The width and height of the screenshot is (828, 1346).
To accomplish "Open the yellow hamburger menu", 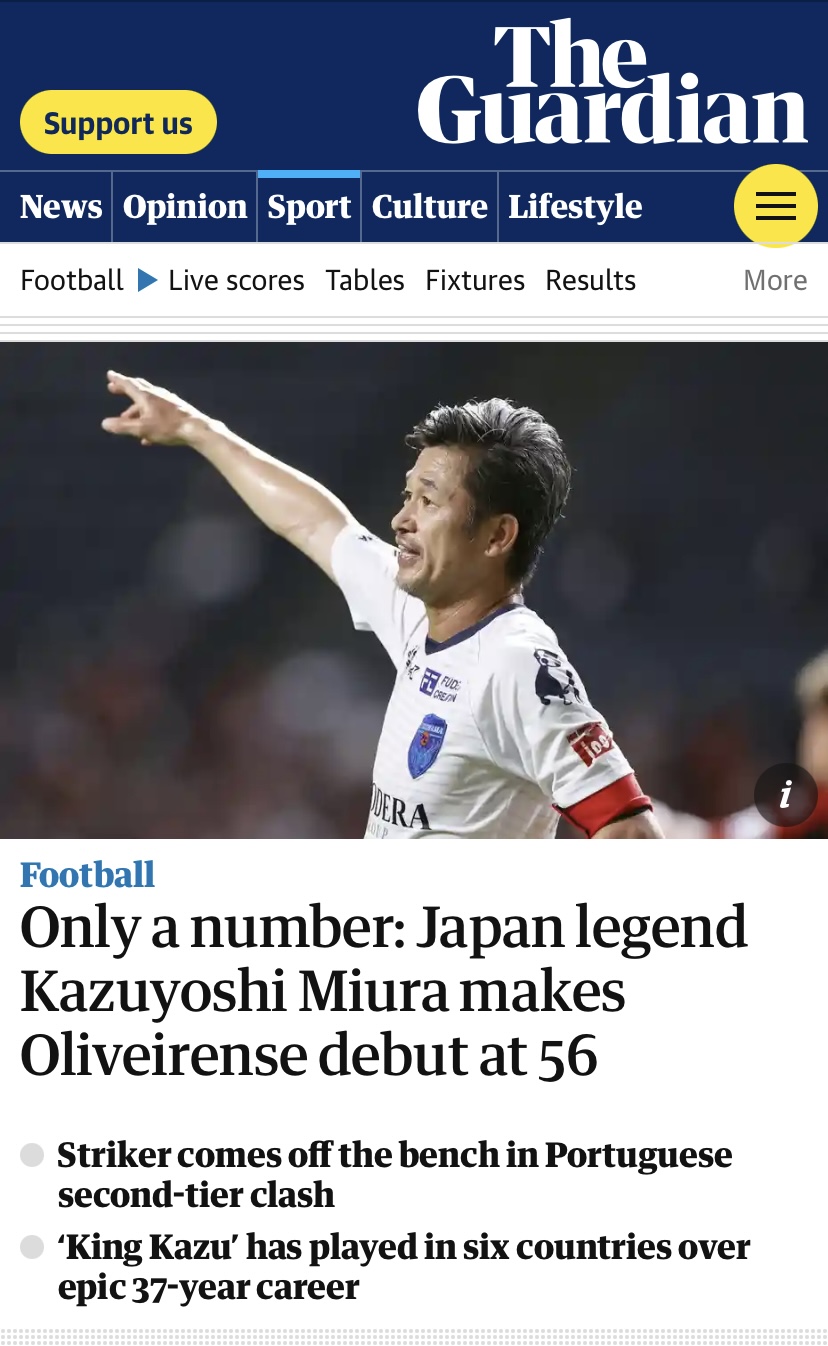I will (x=776, y=206).
